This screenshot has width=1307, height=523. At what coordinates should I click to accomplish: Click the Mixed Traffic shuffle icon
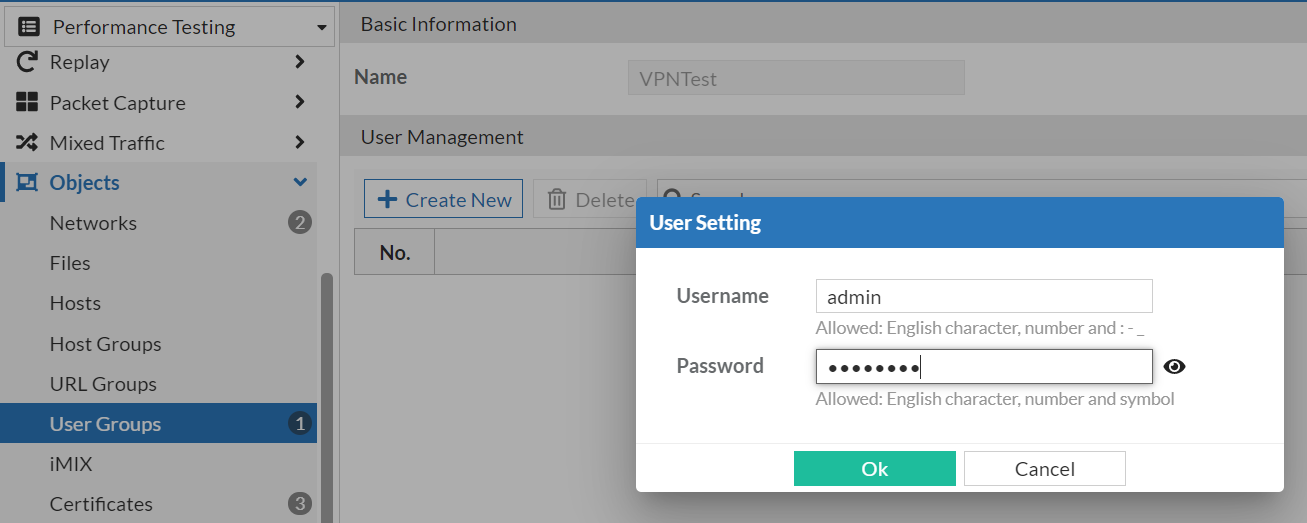point(27,143)
